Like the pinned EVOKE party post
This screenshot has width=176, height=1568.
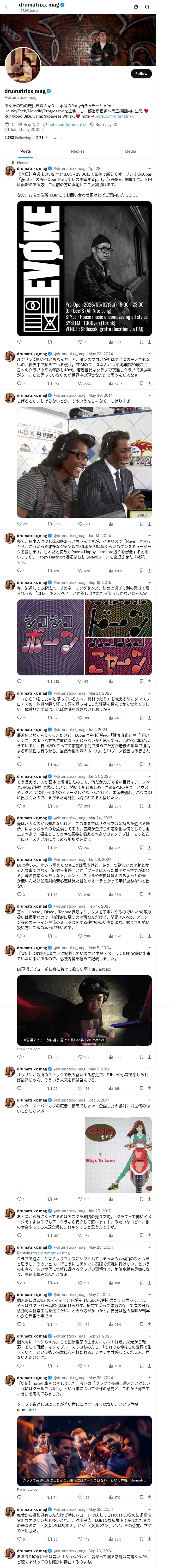[x=81, y=342]
